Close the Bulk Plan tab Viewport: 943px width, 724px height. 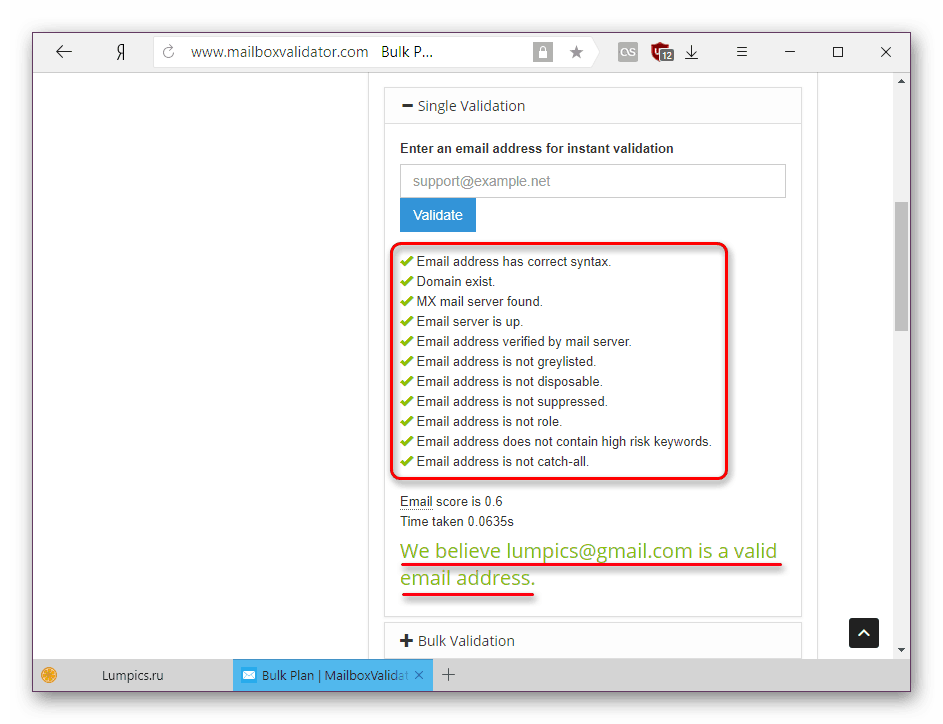pos(420,675)
